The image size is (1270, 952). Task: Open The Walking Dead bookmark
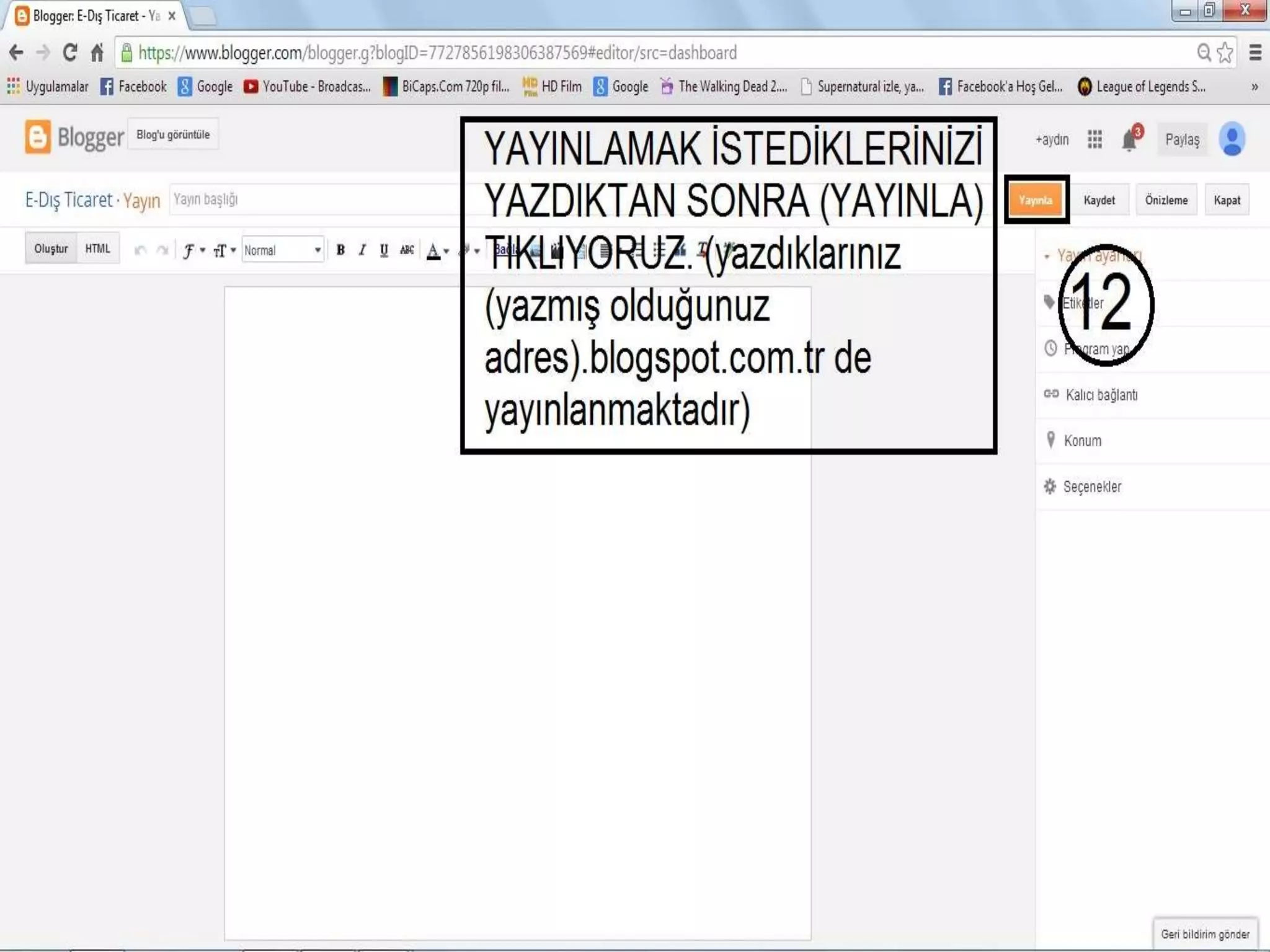pyautogui.click(x=724, y=87)
